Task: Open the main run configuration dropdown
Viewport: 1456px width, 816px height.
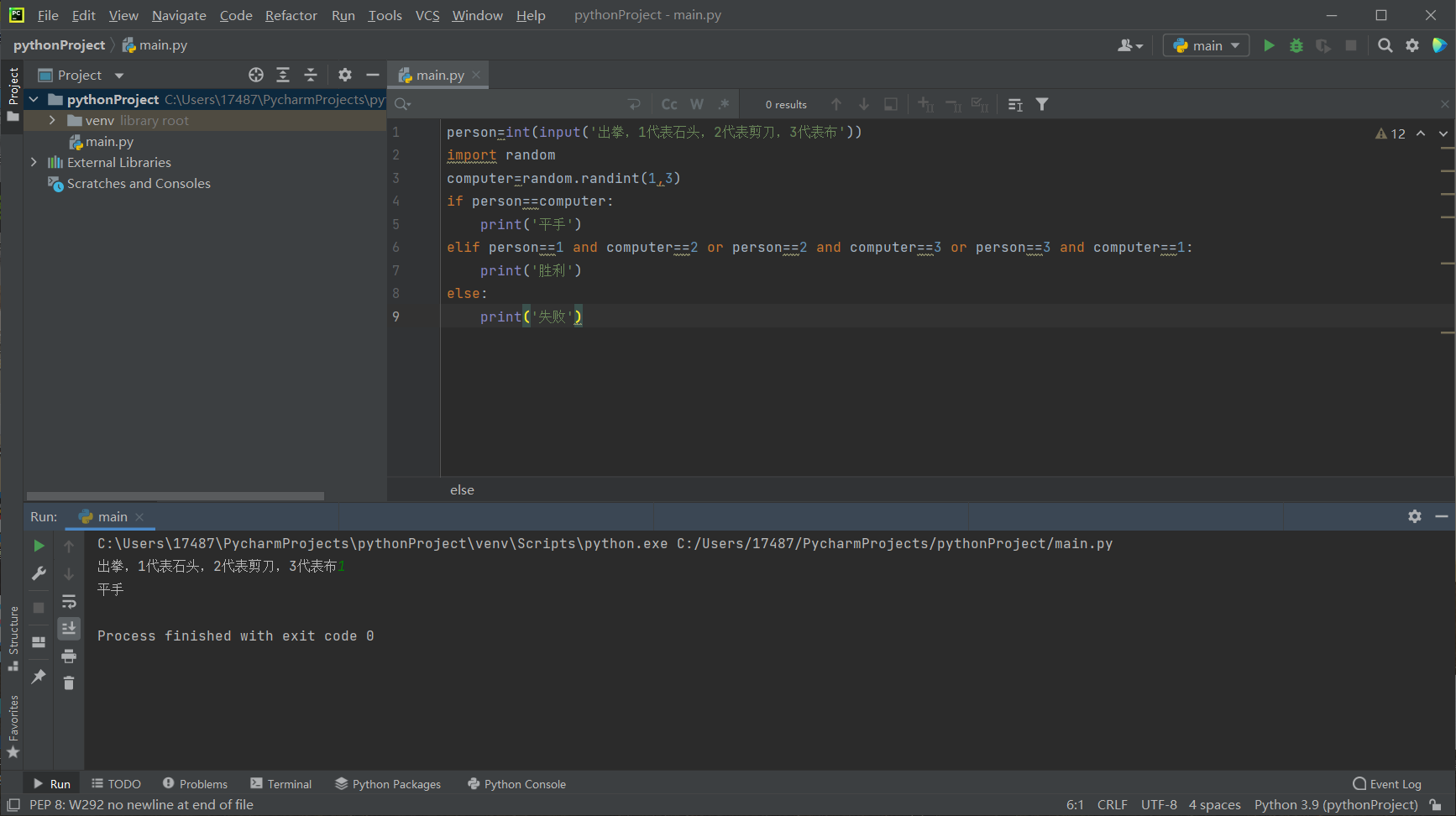Action: click(x=1207, y=45)
